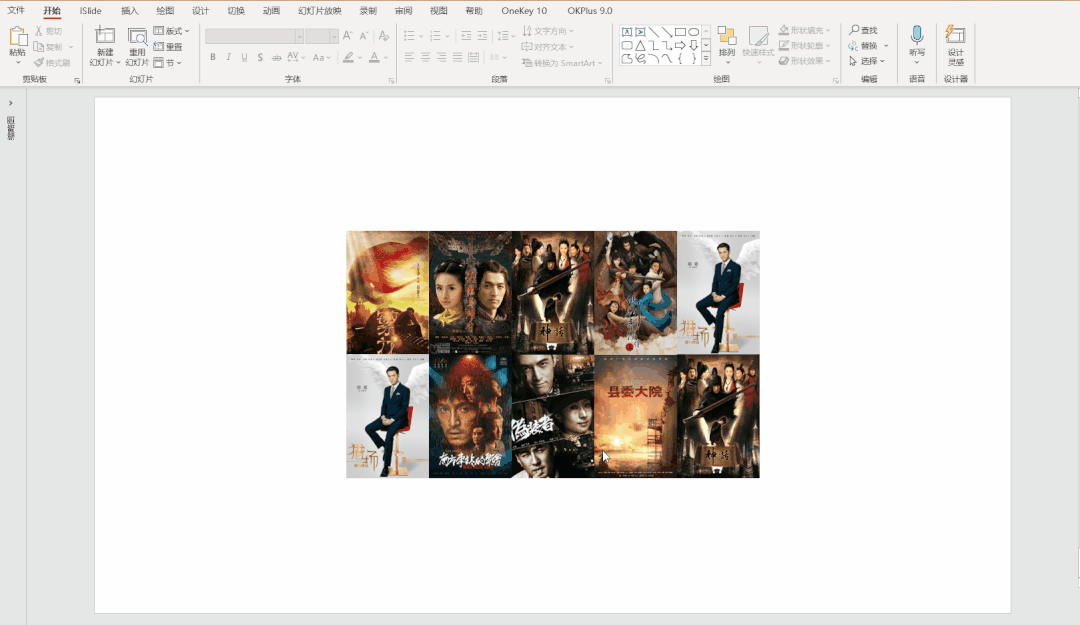Toggle Underline formatting
Image resolution: width=1080 pixels, height=625 pixels.
tap(245, 57)
